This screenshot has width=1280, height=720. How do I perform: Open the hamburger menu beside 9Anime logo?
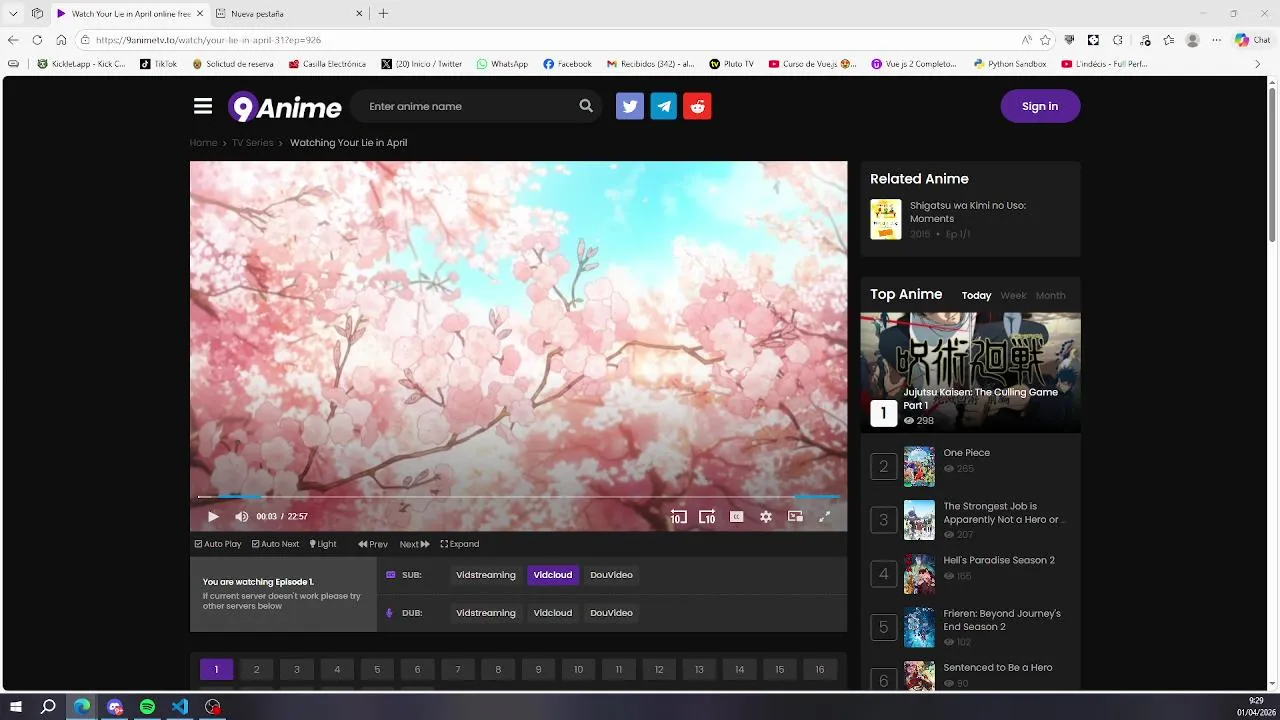203,106
